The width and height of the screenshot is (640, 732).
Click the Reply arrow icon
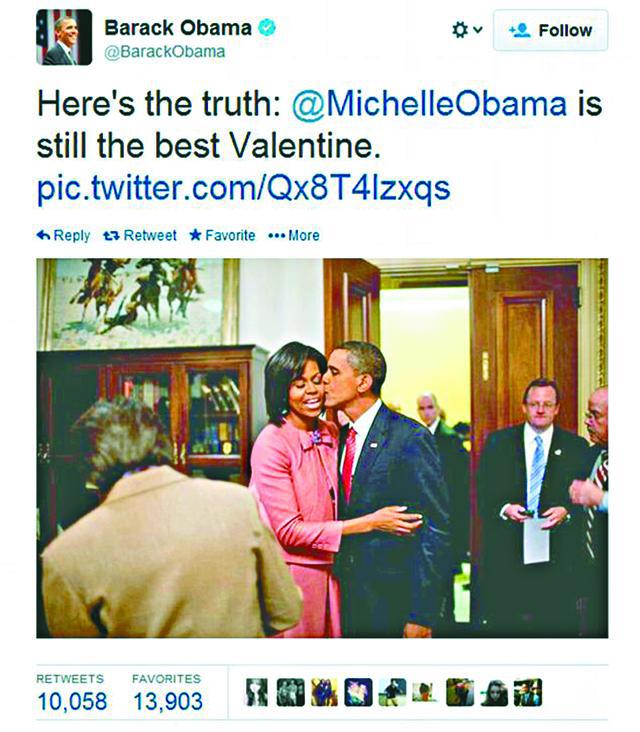click(x=43, y=235)
